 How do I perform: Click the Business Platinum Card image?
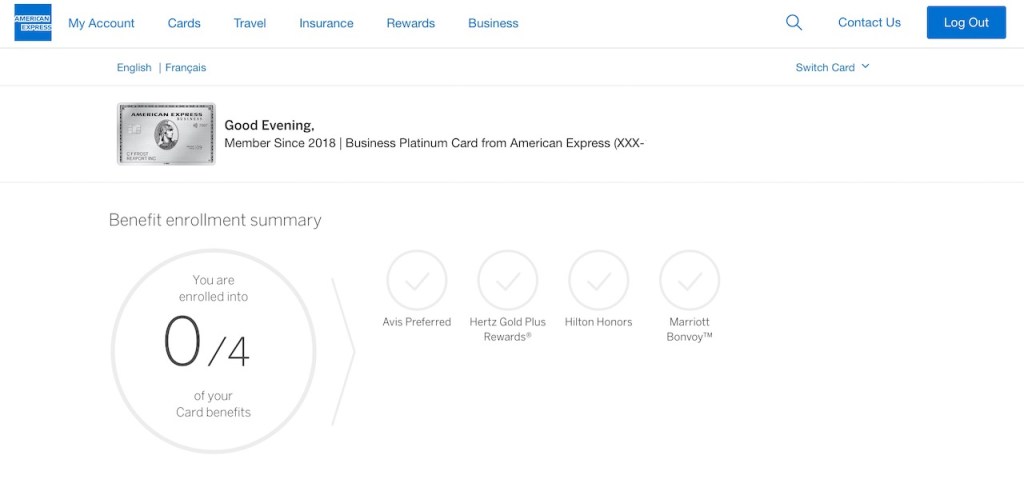[x=166, y=134]
